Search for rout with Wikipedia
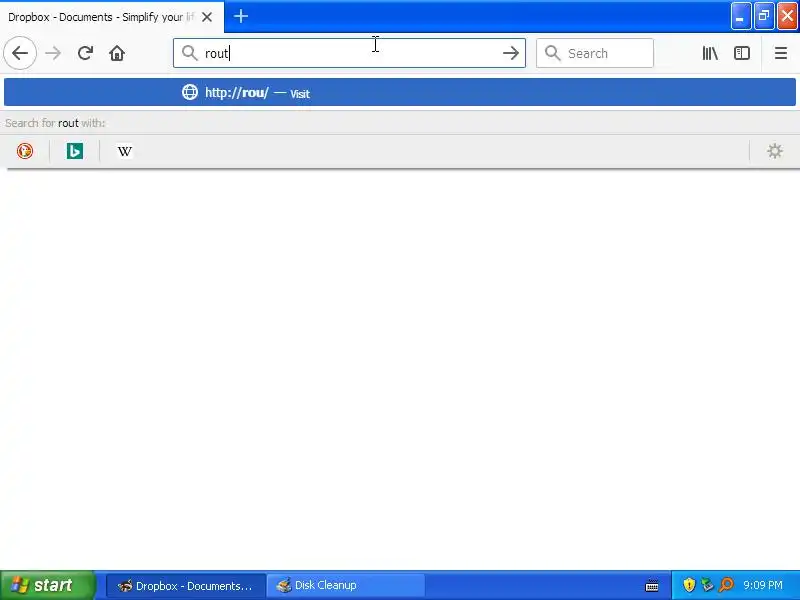Screen dimensions: 800x600 [124, 151]
